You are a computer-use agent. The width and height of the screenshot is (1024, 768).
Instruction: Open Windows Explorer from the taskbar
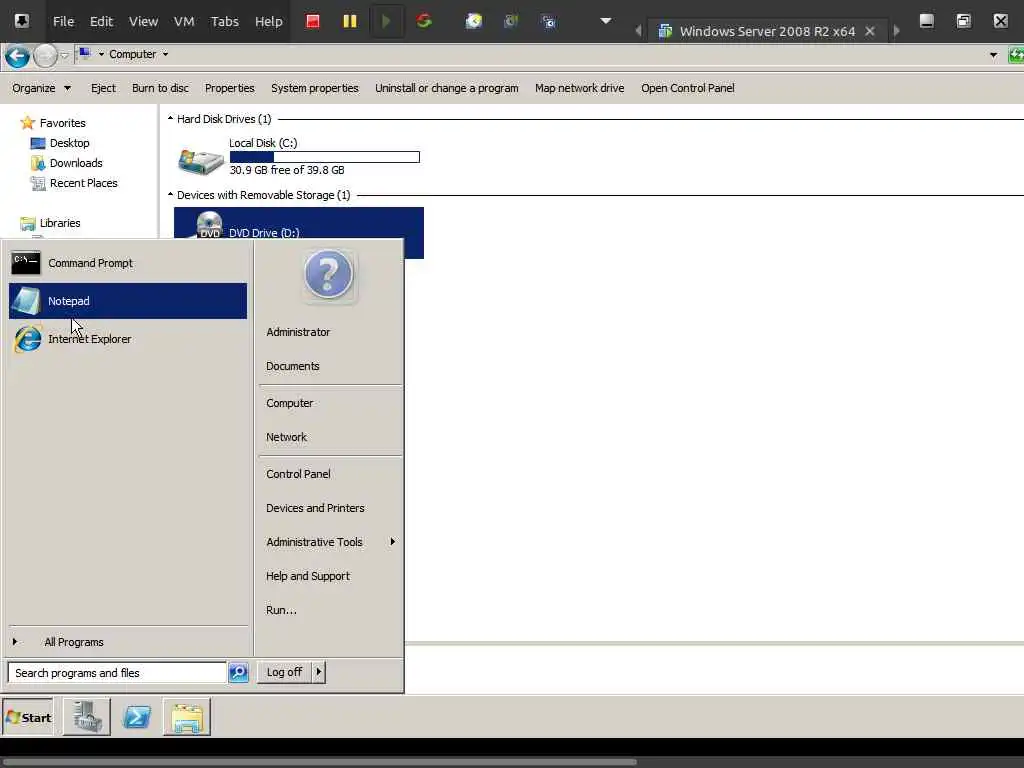tap(187, 717)
